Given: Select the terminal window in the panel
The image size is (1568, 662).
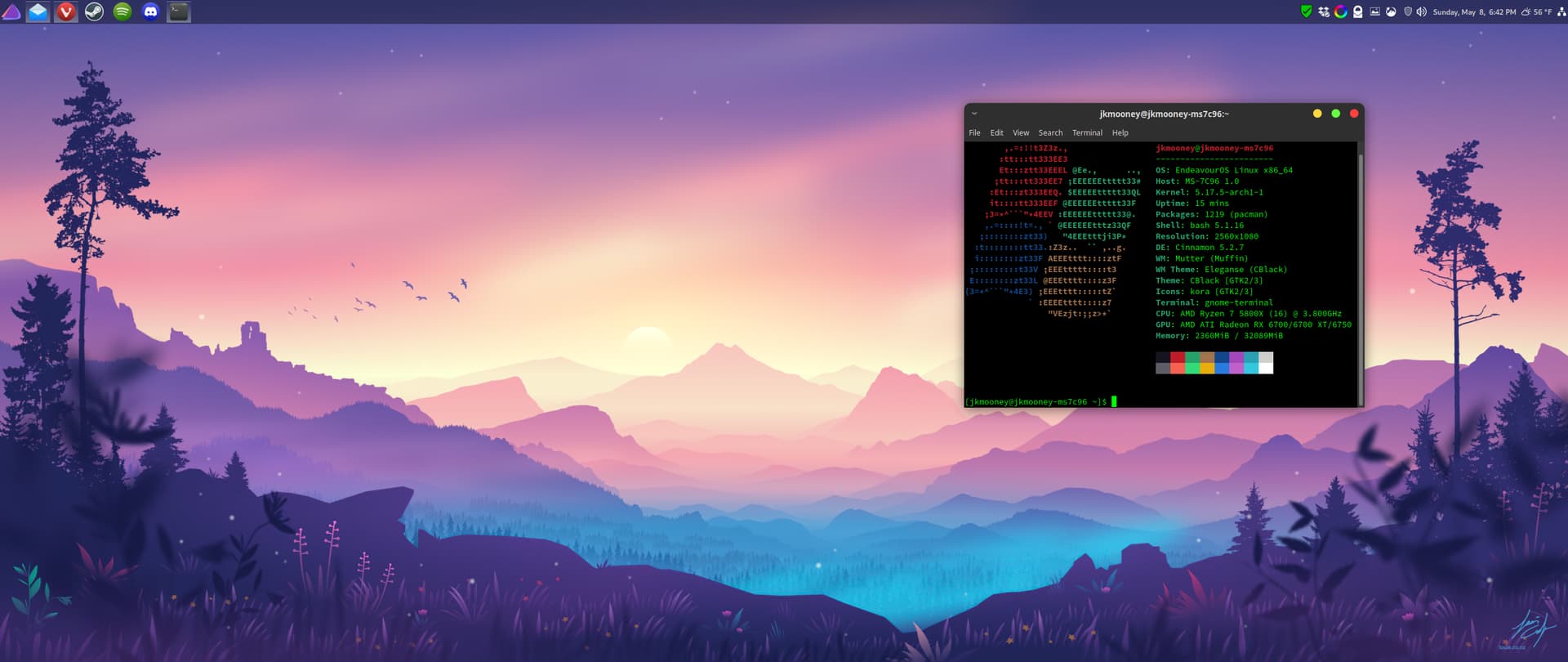Looking at the screenshot, I should (179, 11).
